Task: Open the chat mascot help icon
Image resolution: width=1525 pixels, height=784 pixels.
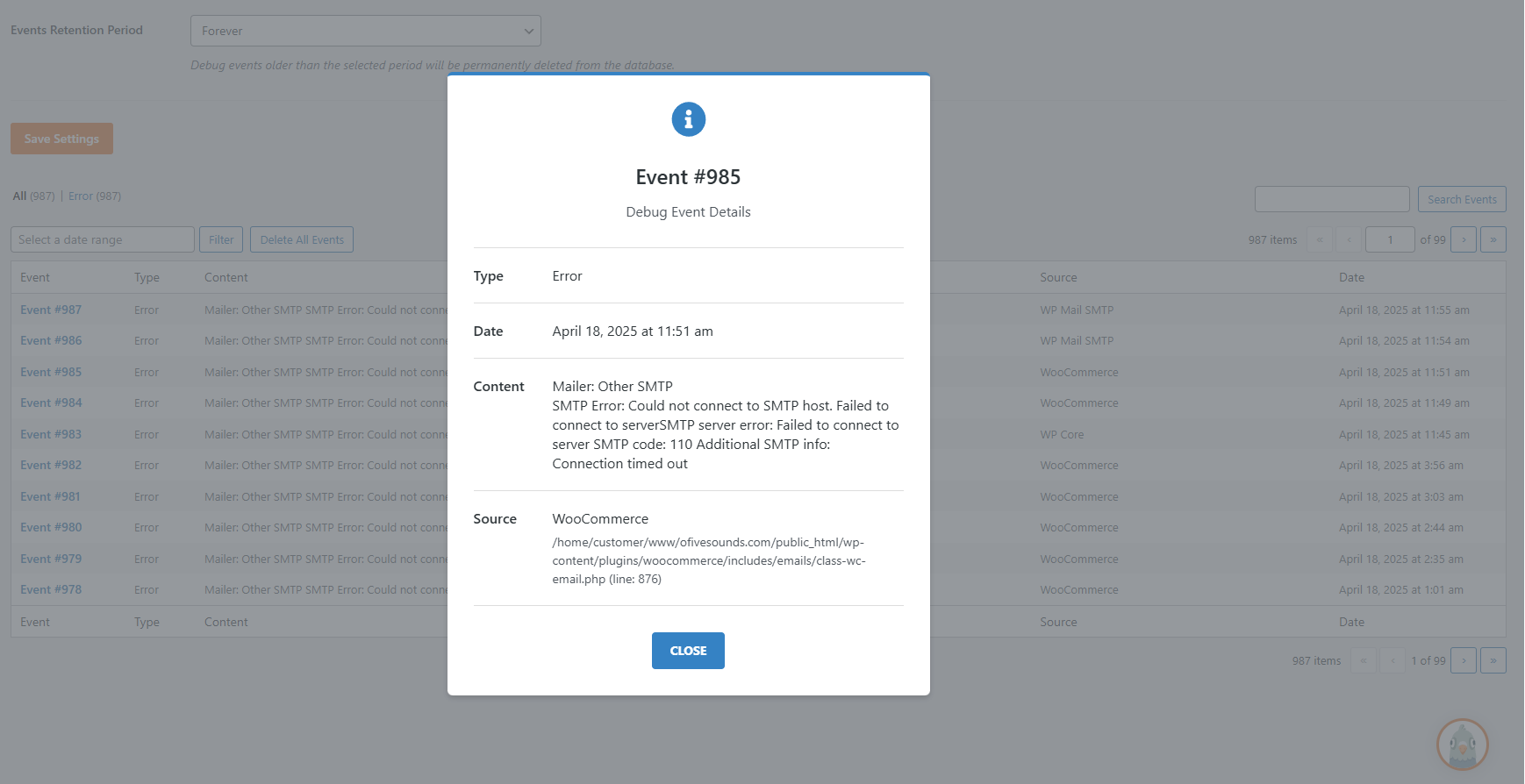Action: click(x=1462, y=745)
